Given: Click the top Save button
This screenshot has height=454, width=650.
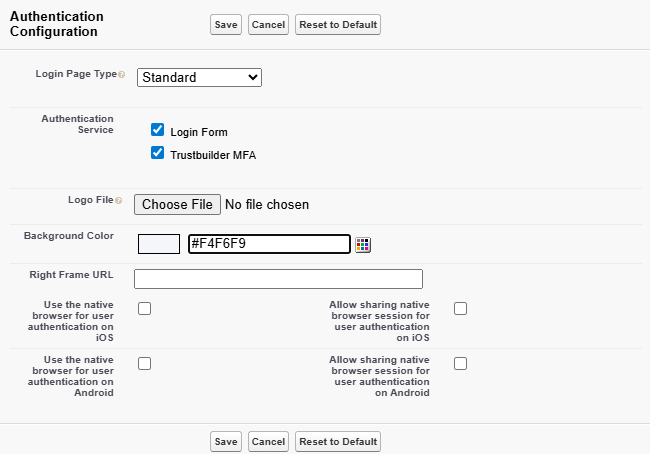Looking at the screenshot, I should [226, 24].
